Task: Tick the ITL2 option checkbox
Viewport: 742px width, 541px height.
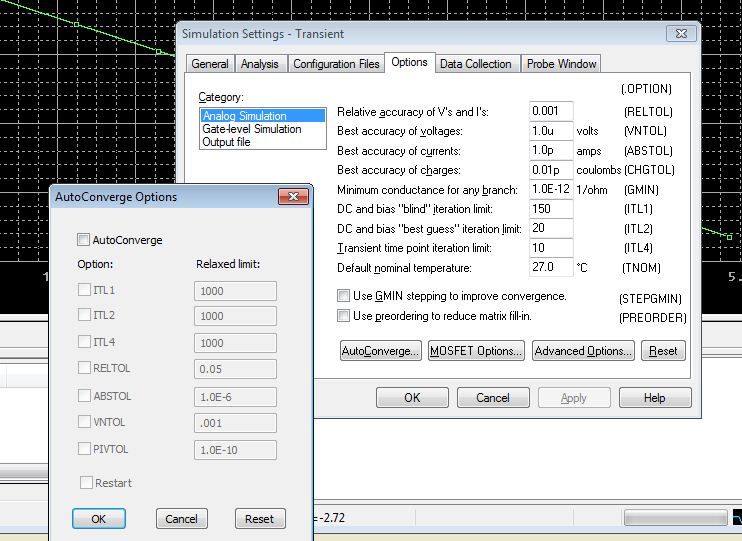Action: [84, 314]
